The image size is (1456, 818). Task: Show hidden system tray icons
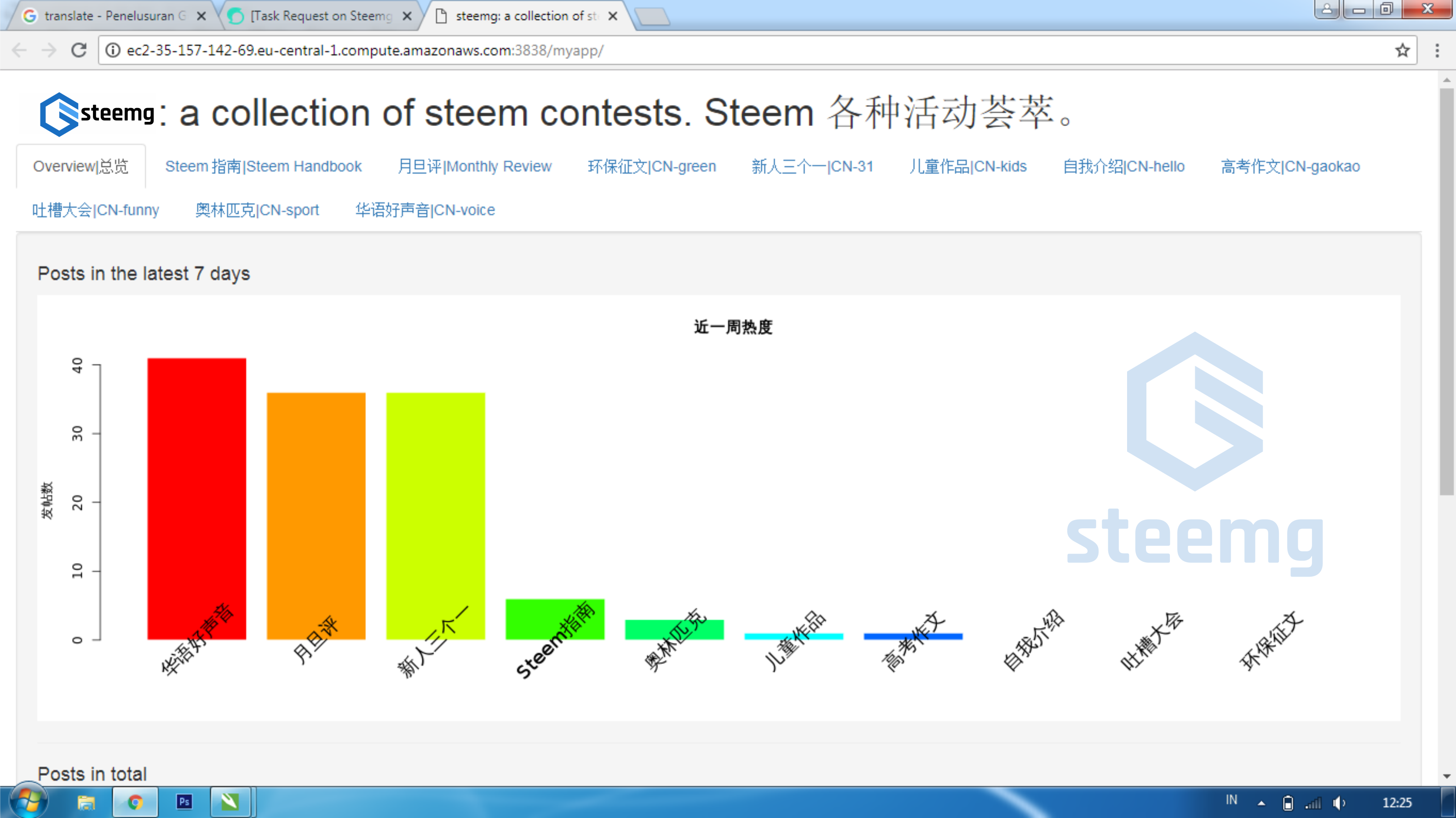1261,803
